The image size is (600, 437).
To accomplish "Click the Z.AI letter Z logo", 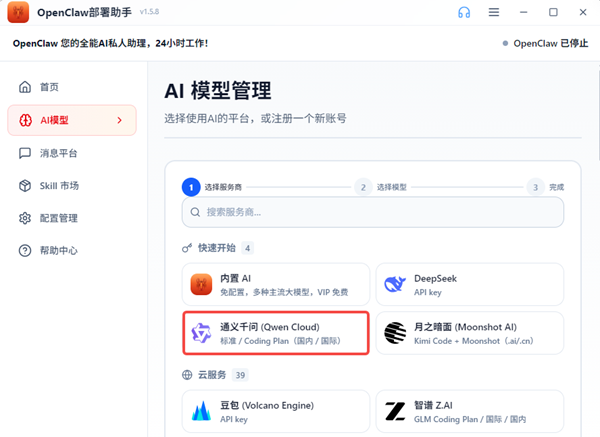I will [395, 411].
